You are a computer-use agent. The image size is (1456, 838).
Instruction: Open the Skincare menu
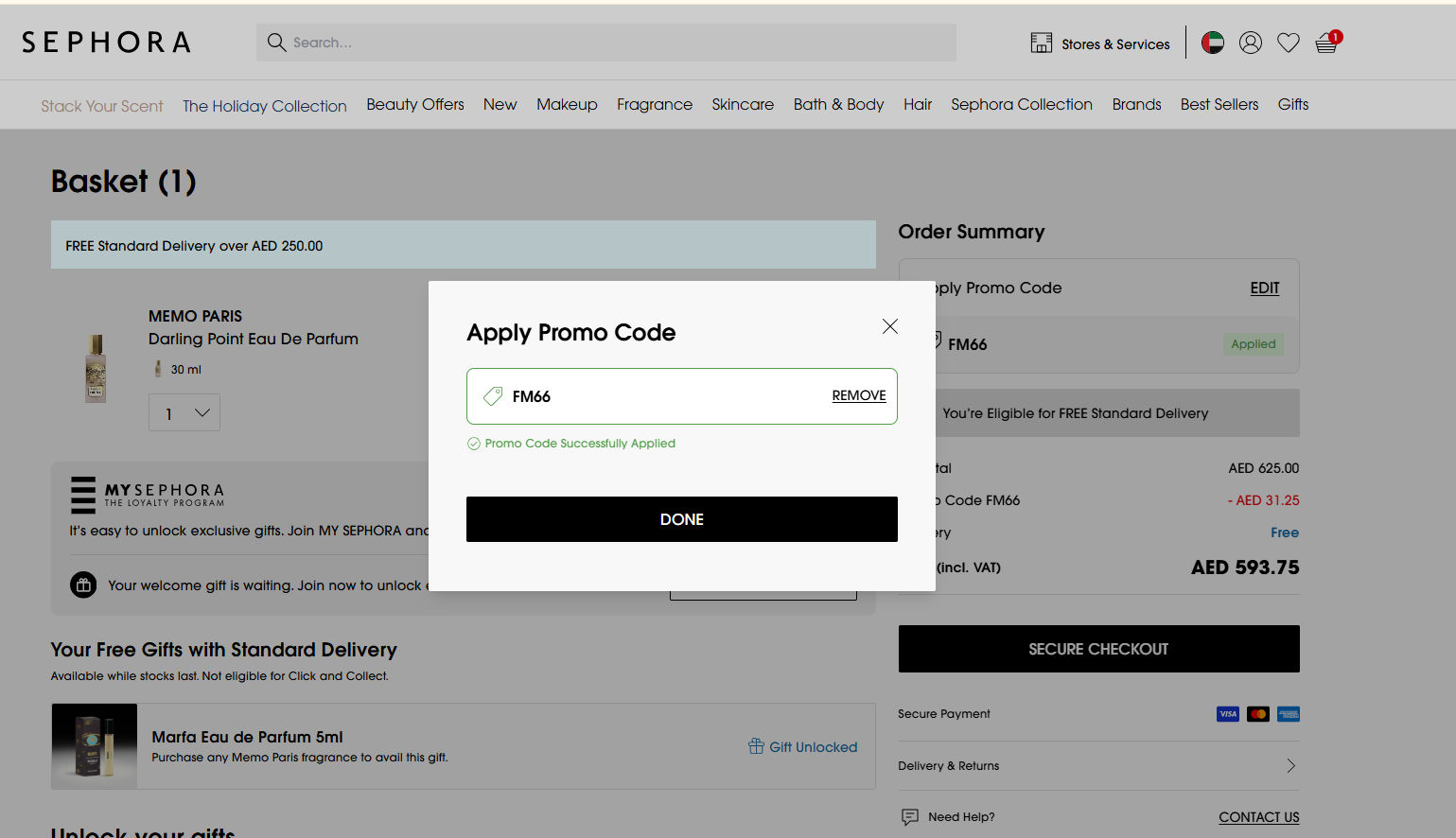click(743, 104)
